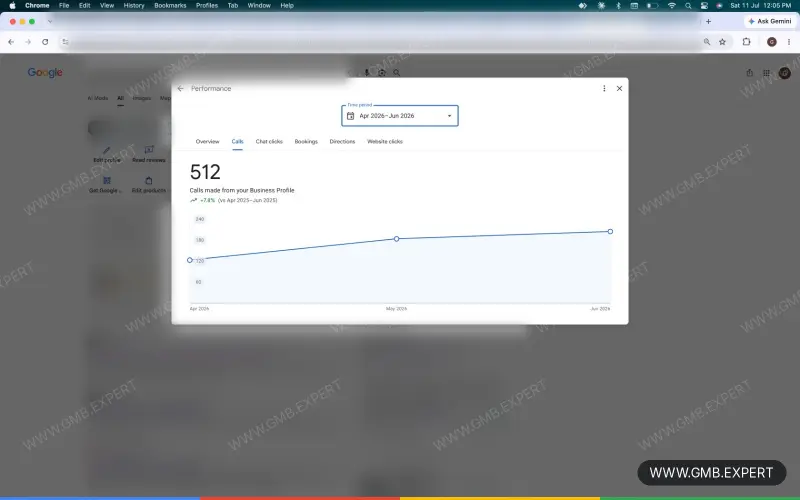The height and width of the screenshot is (500, 800).
Task: Open the Chrome three-dot menu
Action: click(789, 42)
